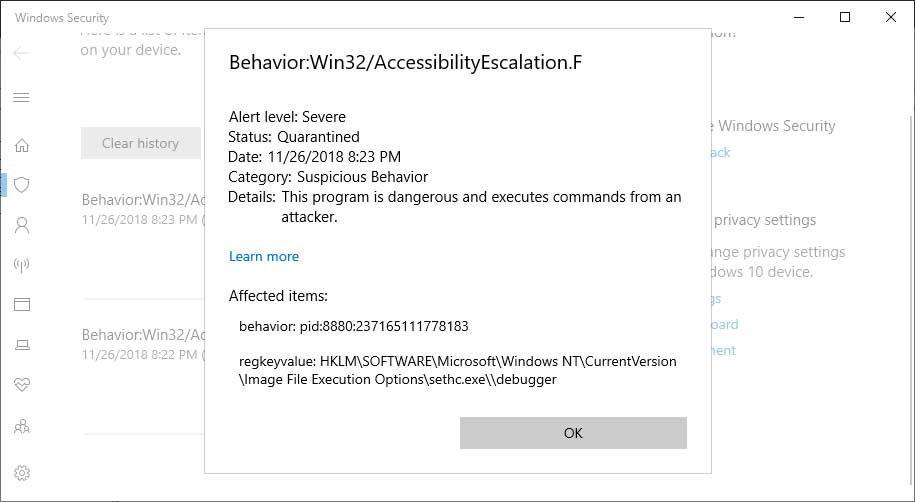The image size is (915, 502).
Task: Open Family options icon in sidebar
Action: (22, 426)
